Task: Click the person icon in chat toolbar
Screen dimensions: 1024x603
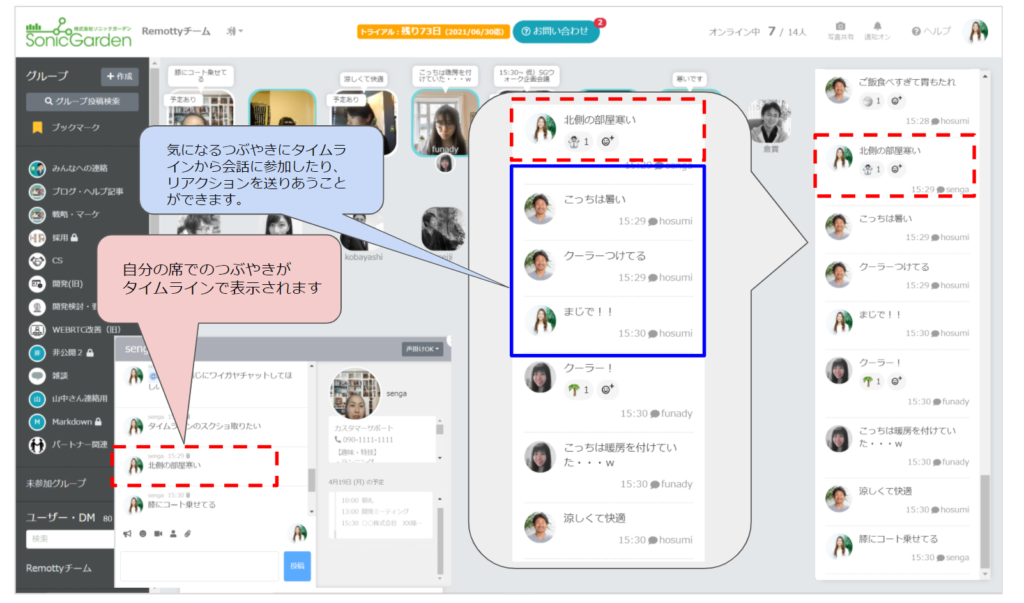Action: coord(173,534)
